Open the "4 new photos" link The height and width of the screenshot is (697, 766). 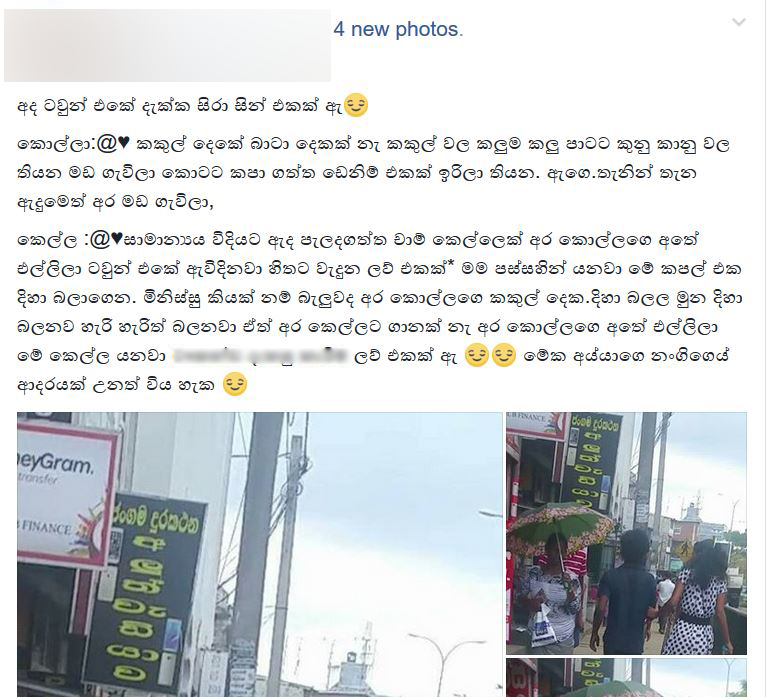click(x=398, y=29)
